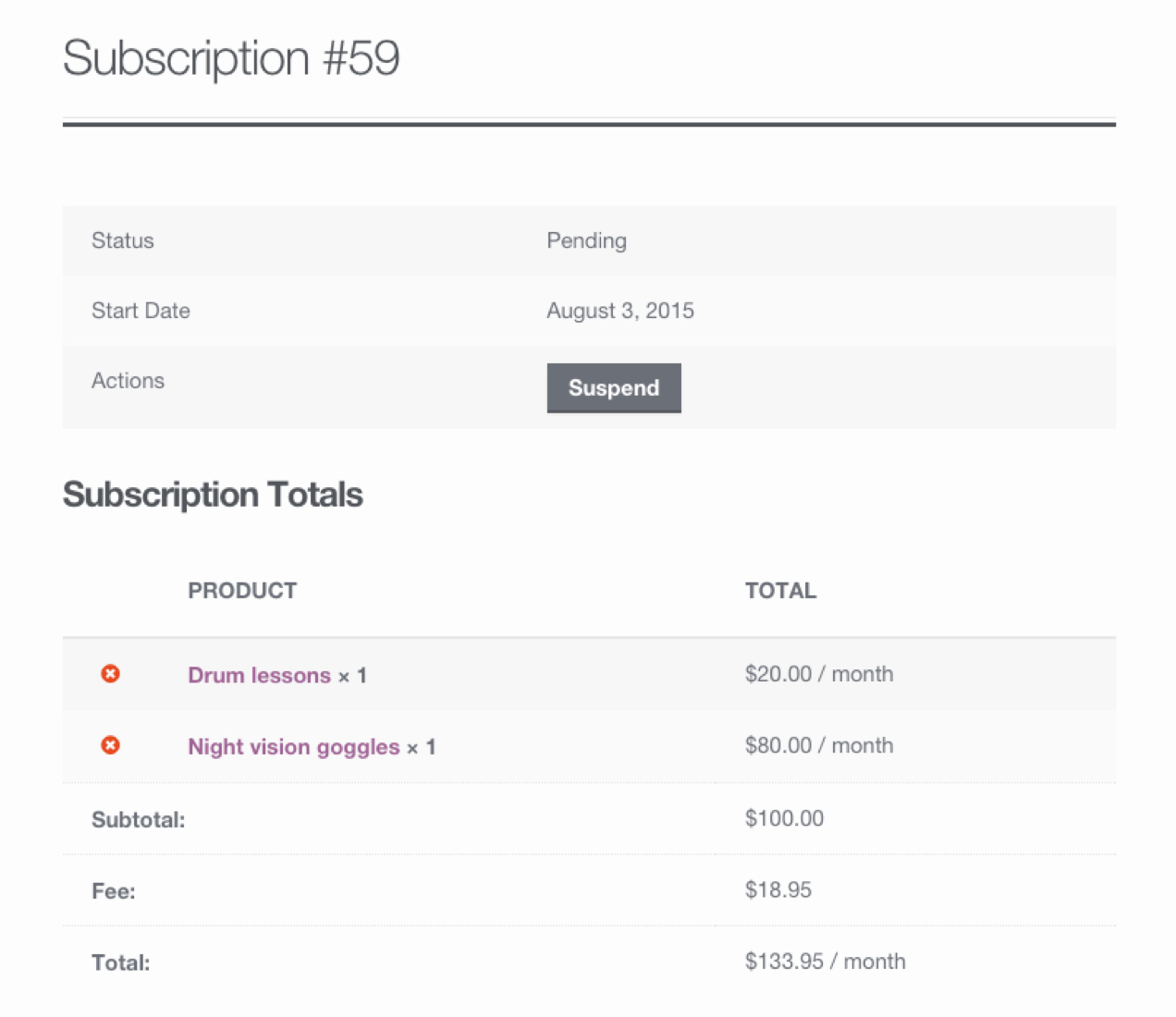Screen dimensions: 1176x1017
Task: Select the PRODUCT column header
Action: coord(242,590)
